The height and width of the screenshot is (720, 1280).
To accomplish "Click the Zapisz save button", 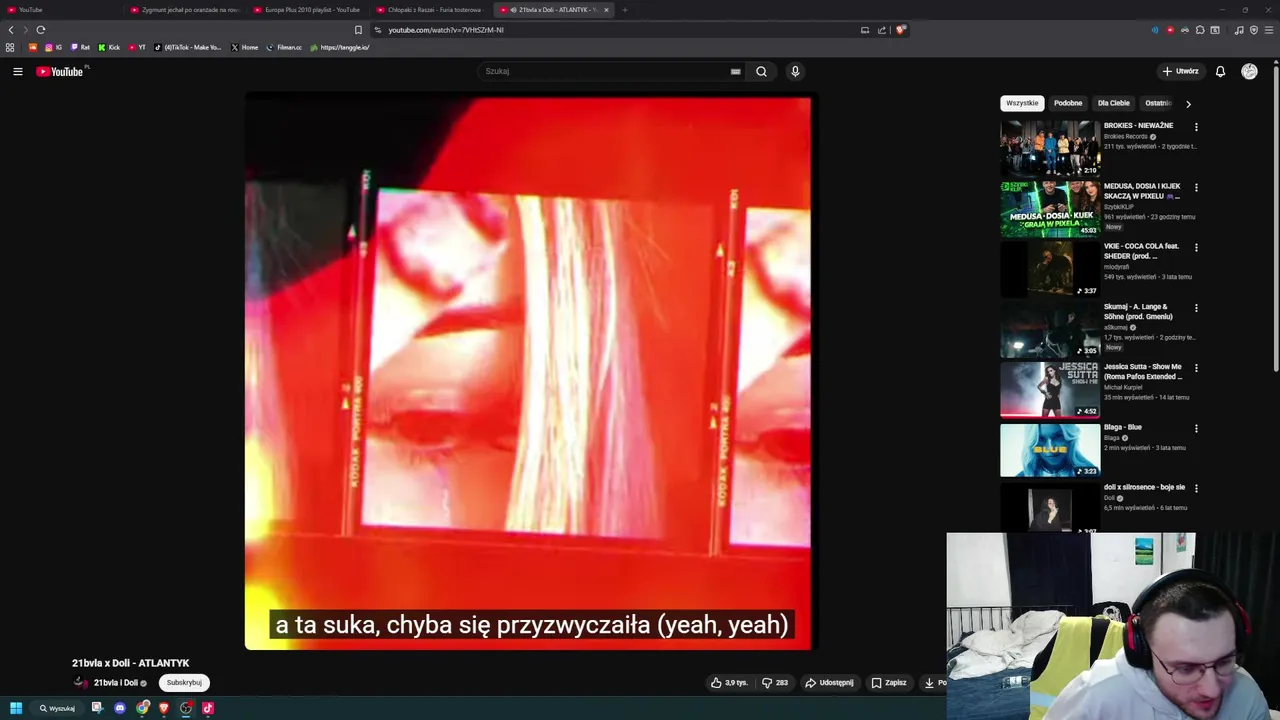I will click(888, 683).
